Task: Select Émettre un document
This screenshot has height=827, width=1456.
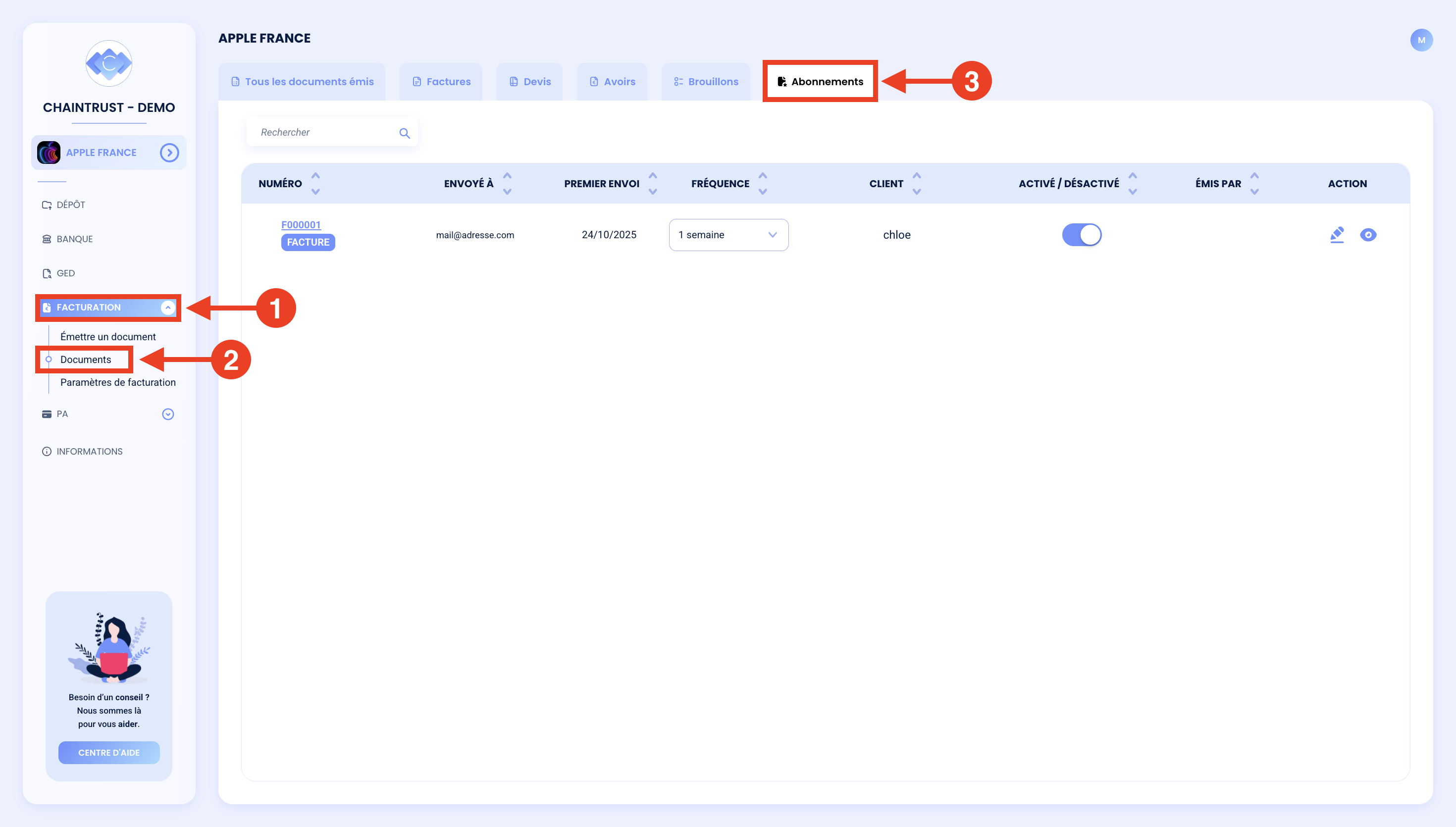Action: 108,337
